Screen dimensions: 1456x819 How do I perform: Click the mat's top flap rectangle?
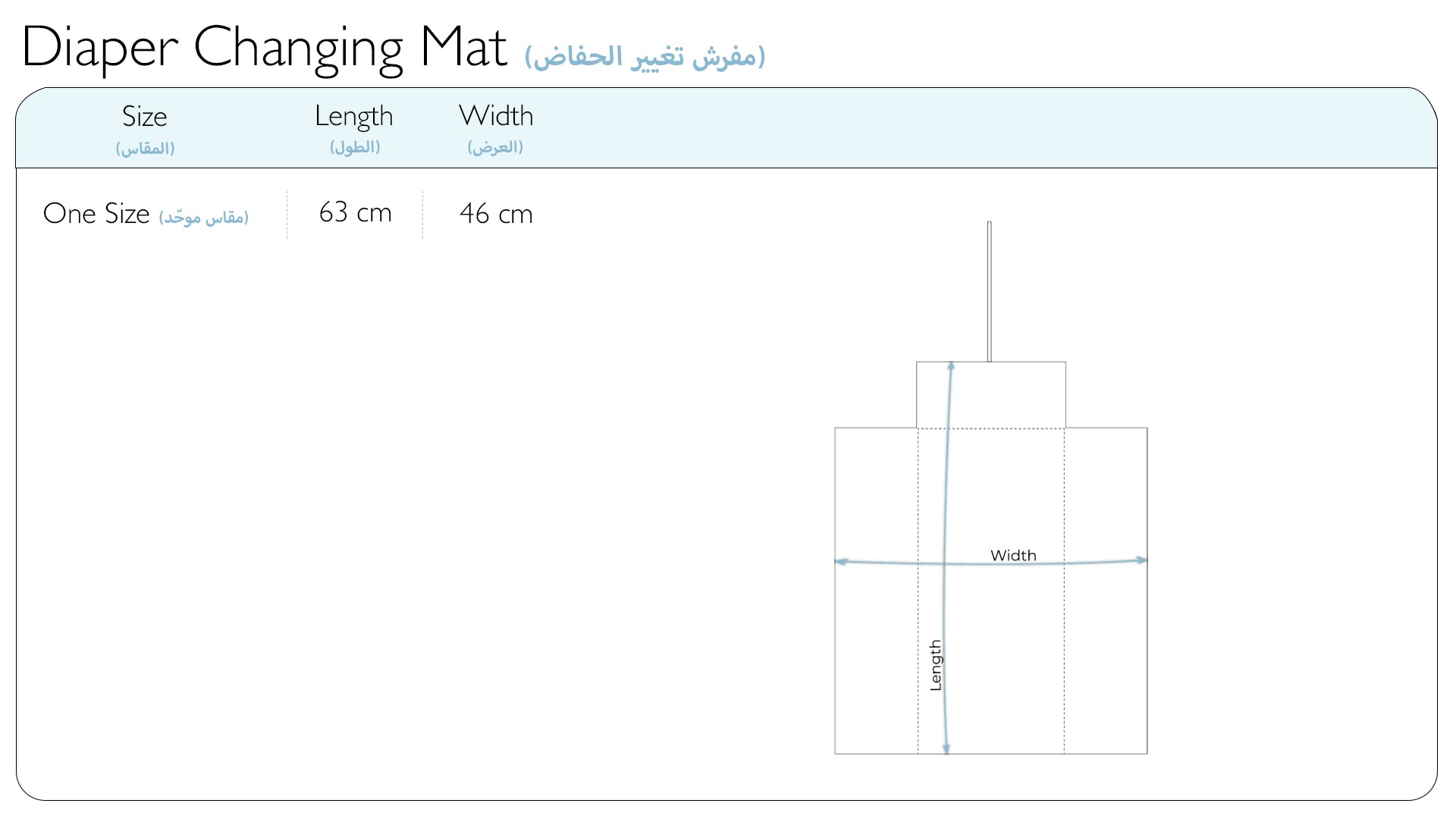(x=991, y=394)
